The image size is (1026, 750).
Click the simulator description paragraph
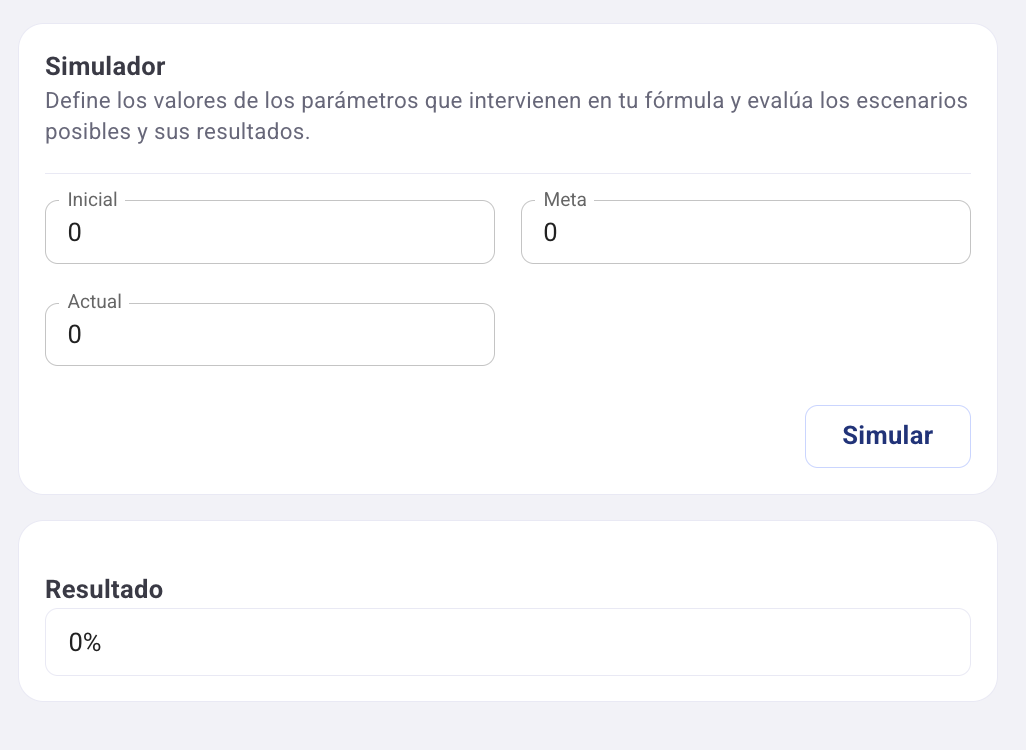point(506,117)
